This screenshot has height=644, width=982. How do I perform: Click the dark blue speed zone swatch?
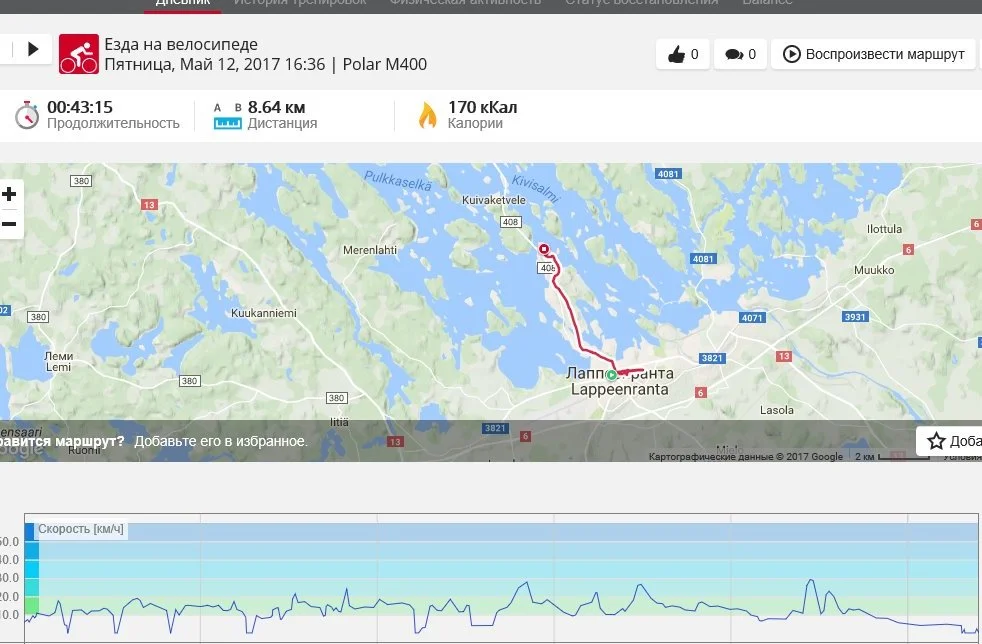point(29,532)
